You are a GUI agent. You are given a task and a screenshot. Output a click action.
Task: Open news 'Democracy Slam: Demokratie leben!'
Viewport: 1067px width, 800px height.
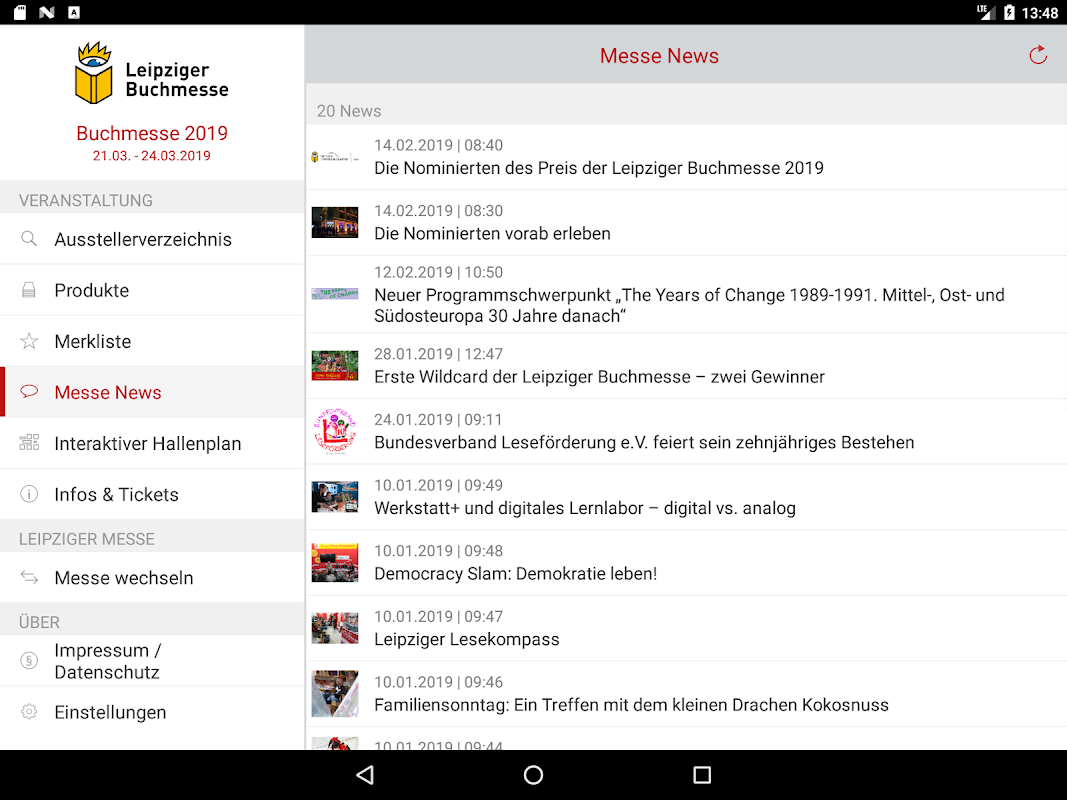[x=686, y=563]
